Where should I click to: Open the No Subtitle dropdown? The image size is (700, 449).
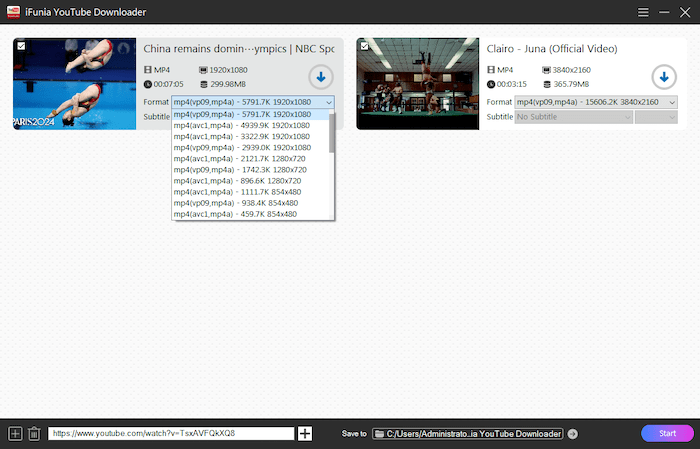573,117
